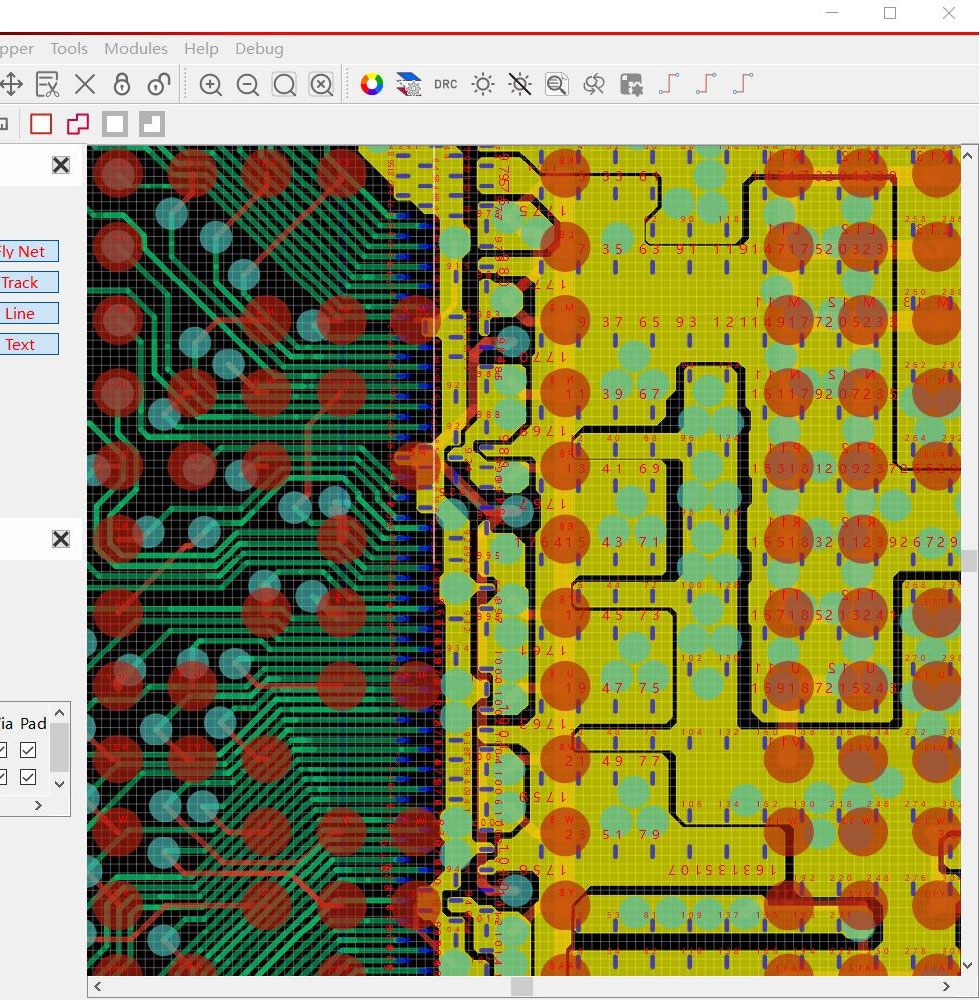
Task: Select the second red routing-corner icon
Action: click(705, 84)
